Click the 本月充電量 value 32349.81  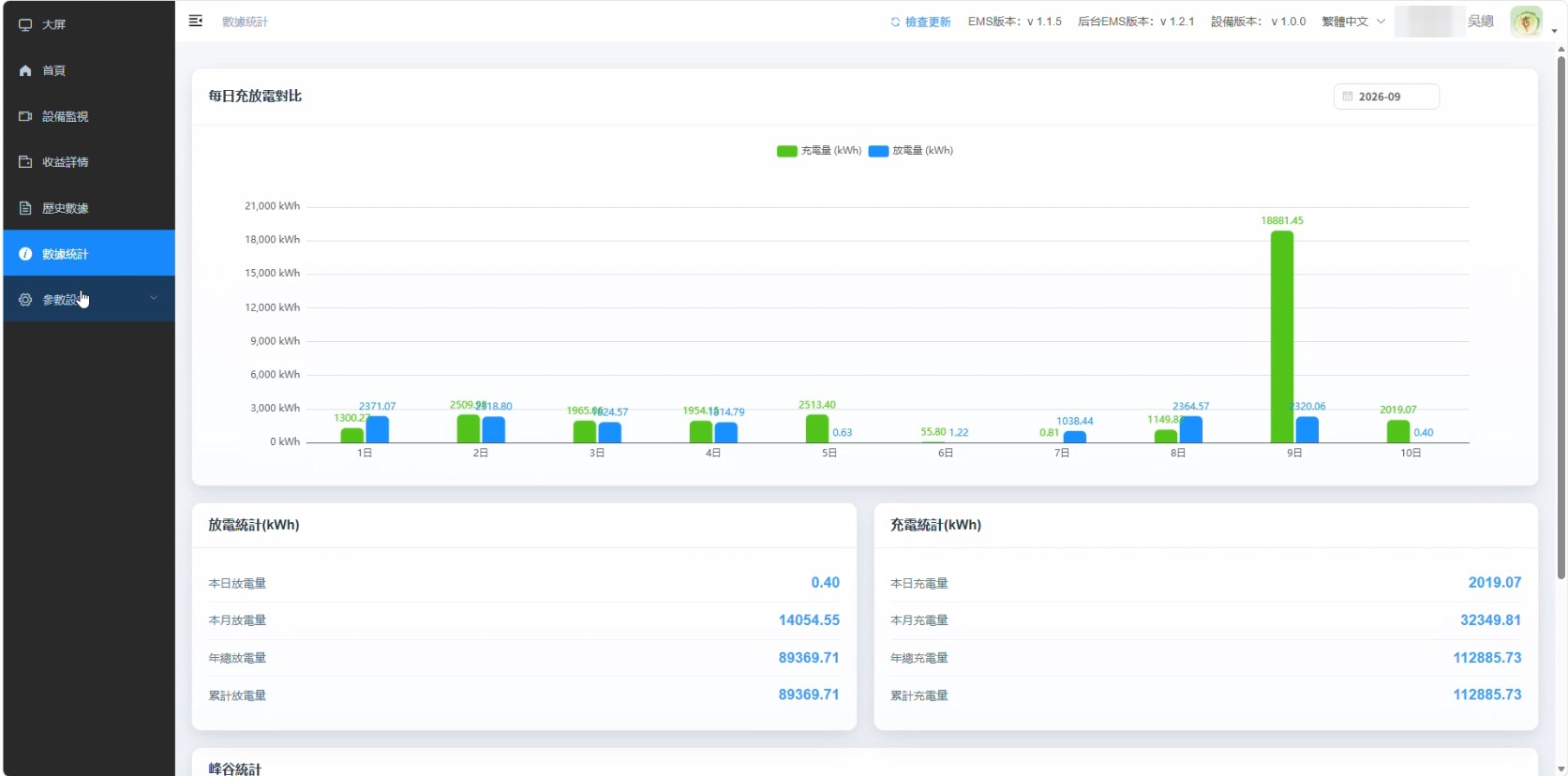(1490, 620)
